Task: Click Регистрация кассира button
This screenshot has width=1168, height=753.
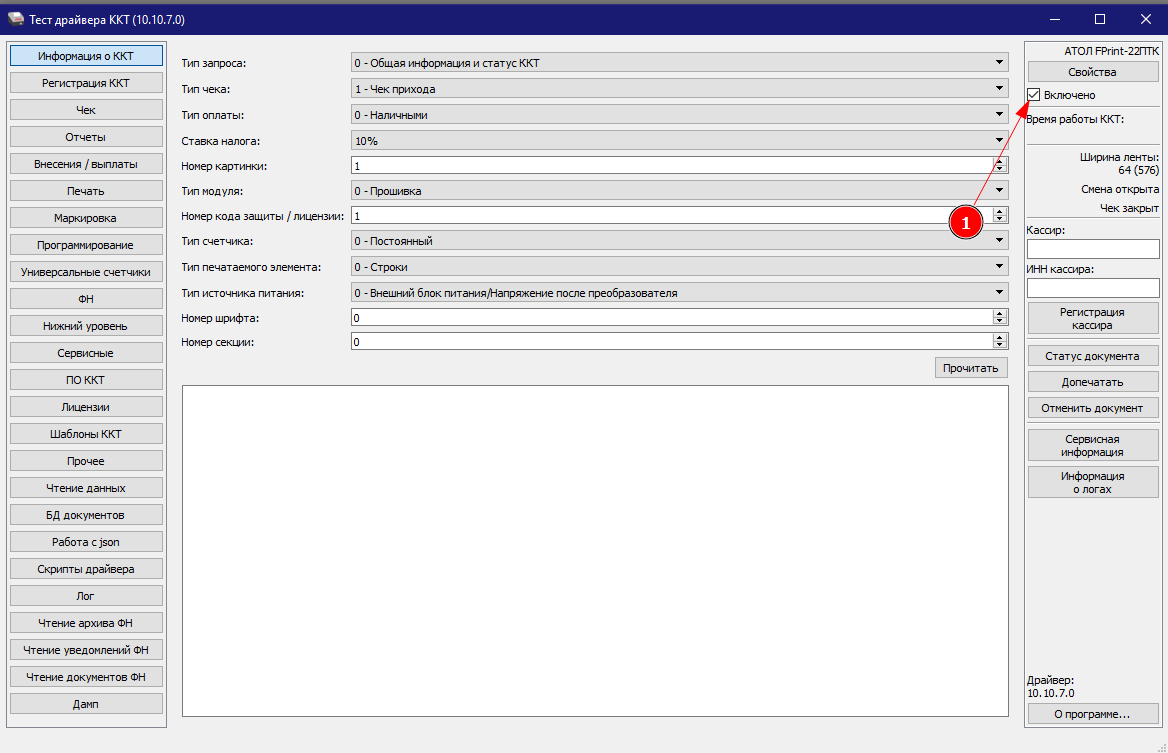Action: pos(1093,318)
